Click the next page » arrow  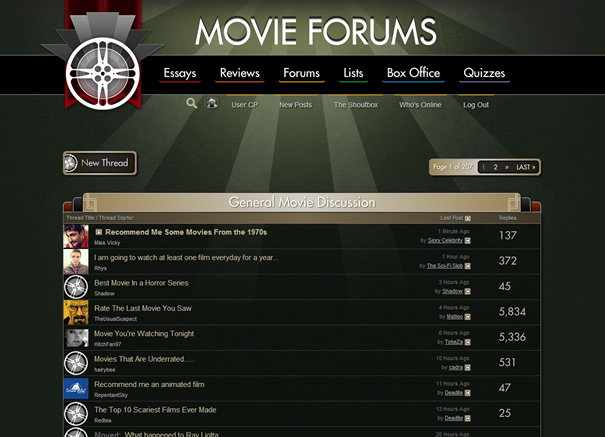point(507,167)
